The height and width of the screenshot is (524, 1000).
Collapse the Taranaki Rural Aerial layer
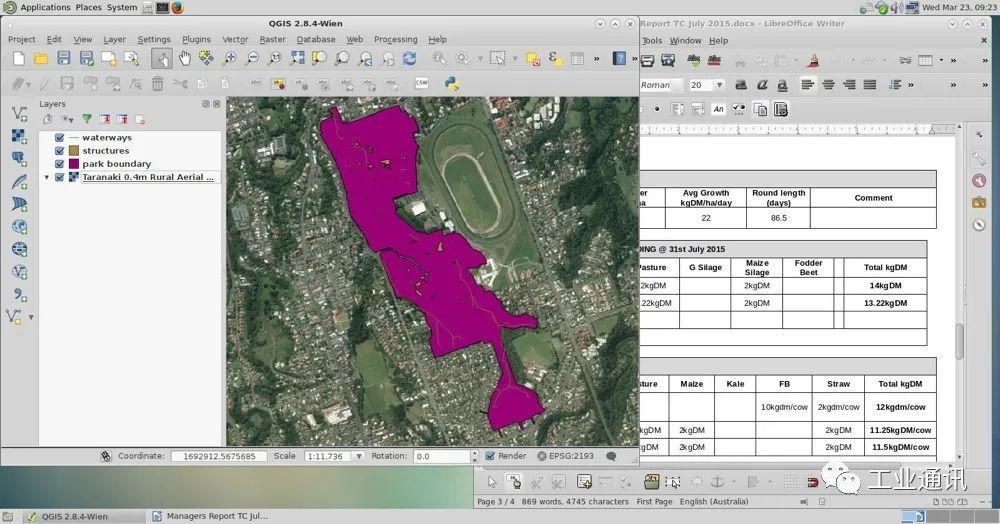[47, 177]
